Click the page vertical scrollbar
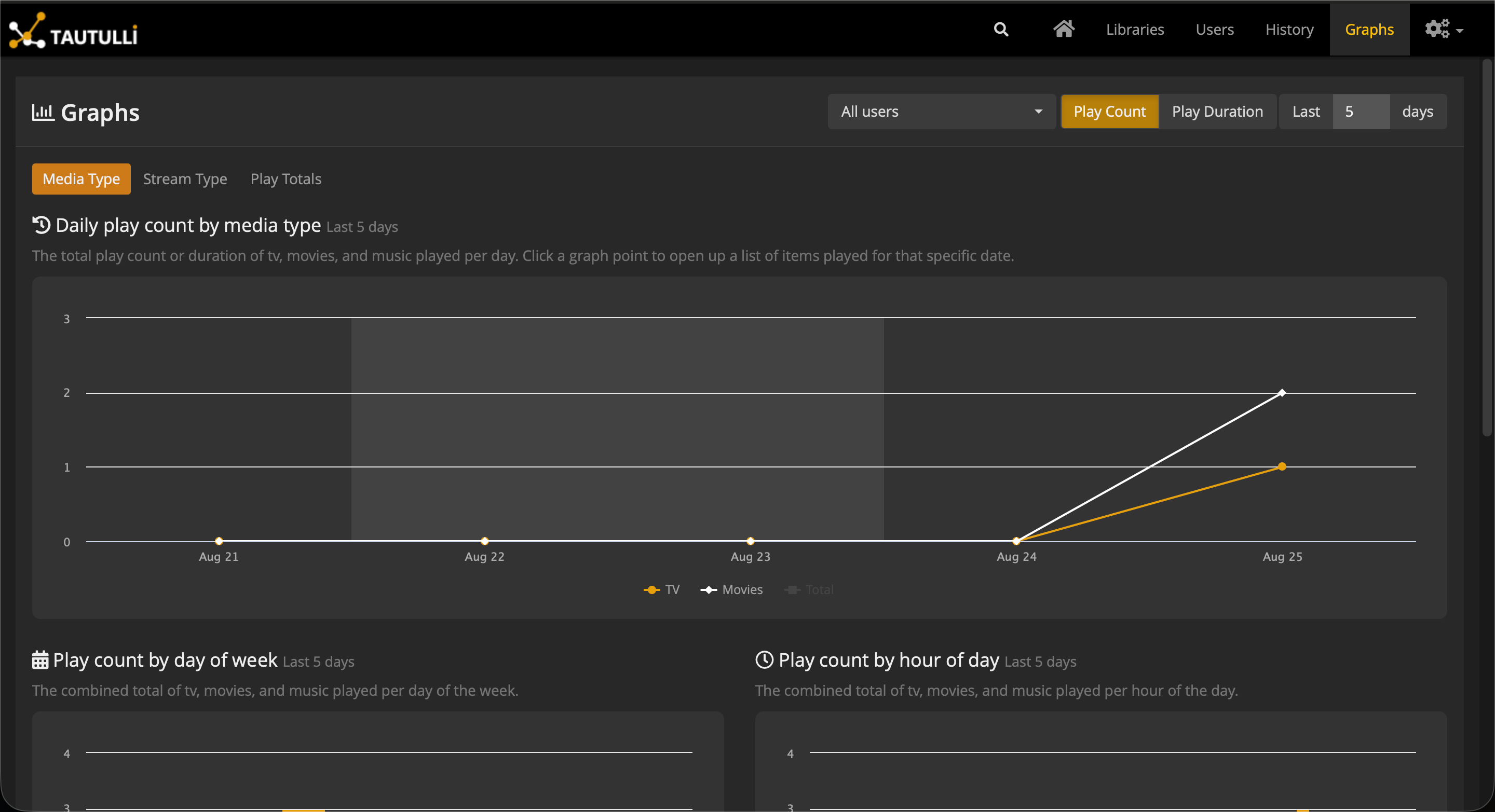This screenshot has height=812, width=1495. coord(1487,247)
